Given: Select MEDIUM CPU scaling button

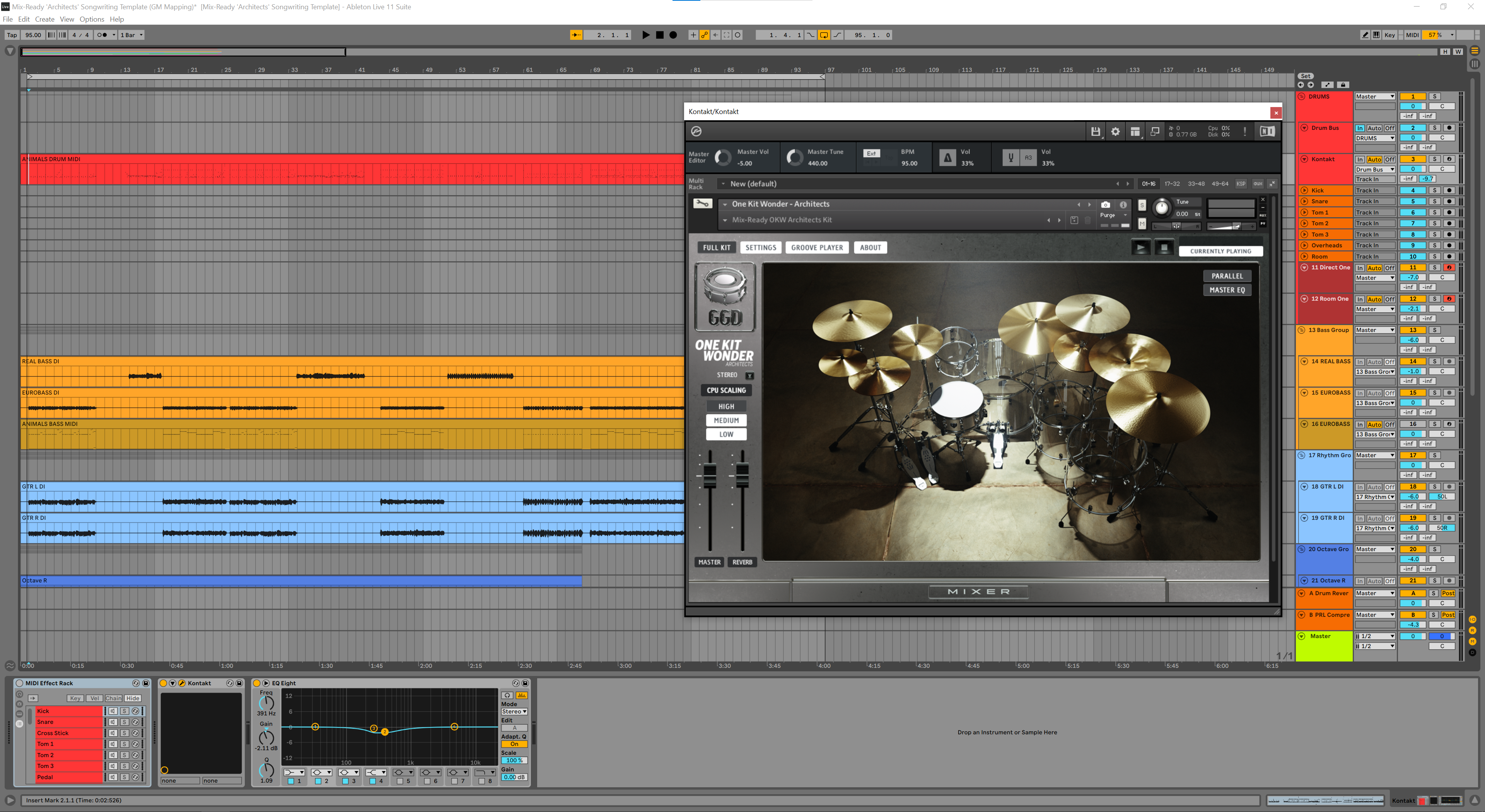Looking at the screenshot, I should [x=726, y=421].
